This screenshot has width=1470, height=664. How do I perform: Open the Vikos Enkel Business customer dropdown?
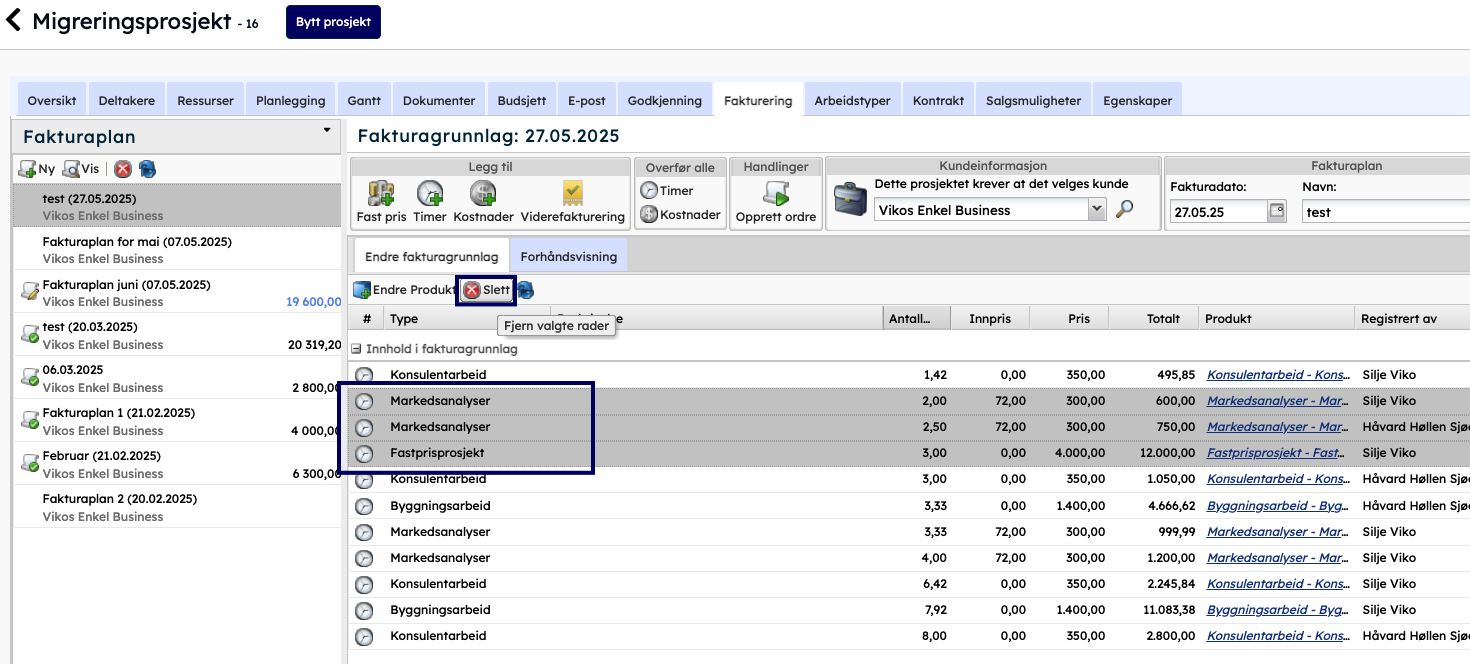(1097, 210)
